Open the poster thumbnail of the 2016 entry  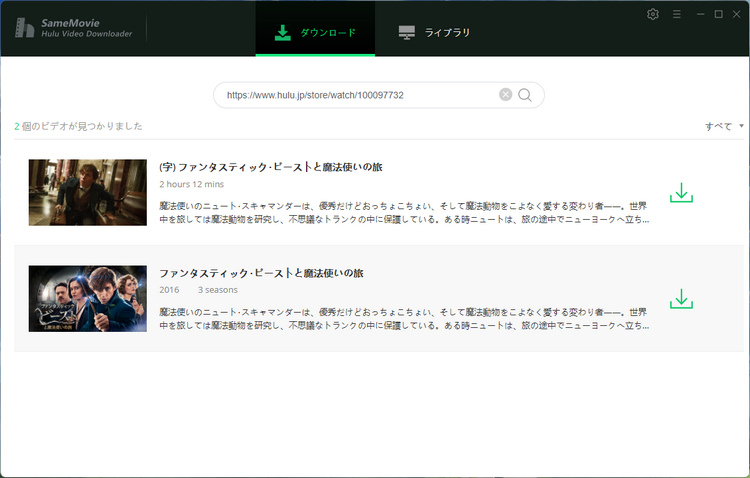pos(88,299)
